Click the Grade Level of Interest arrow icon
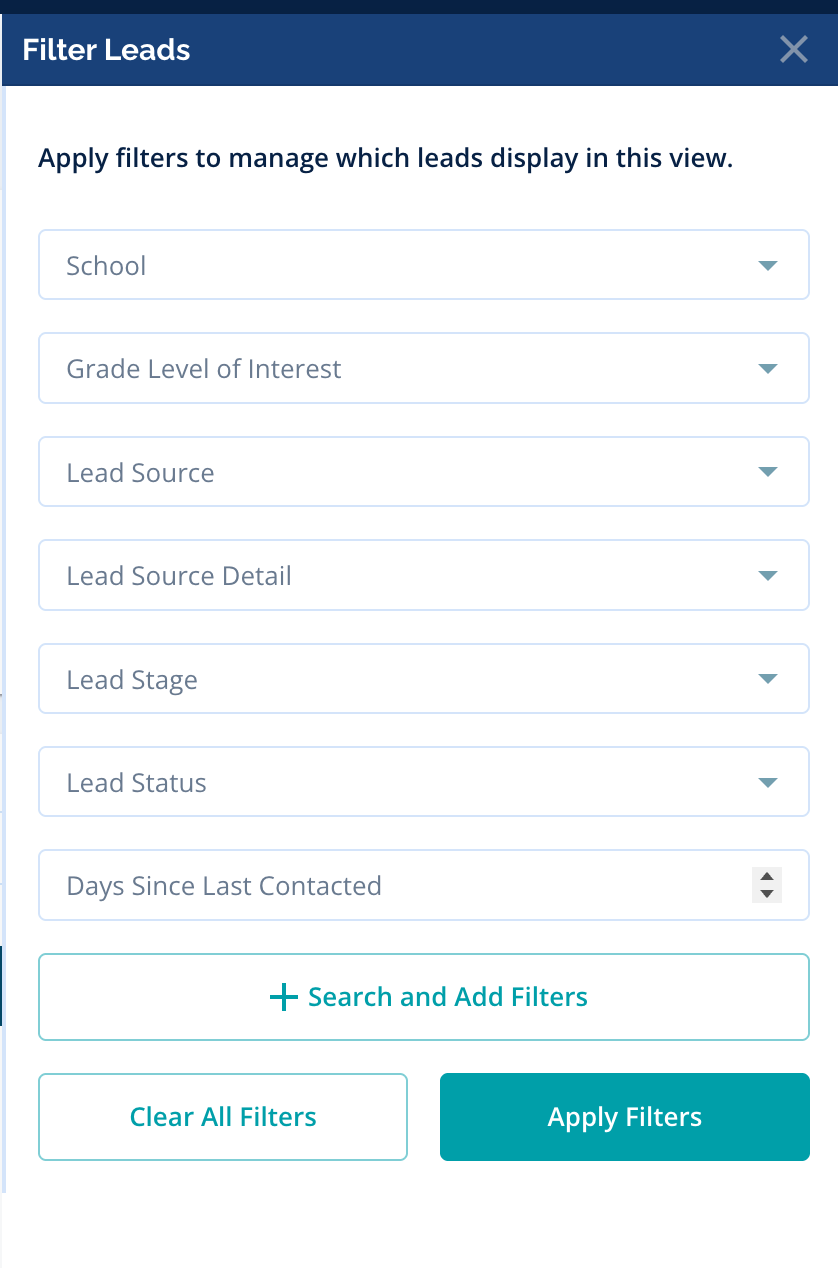 [x=767, y=369]
